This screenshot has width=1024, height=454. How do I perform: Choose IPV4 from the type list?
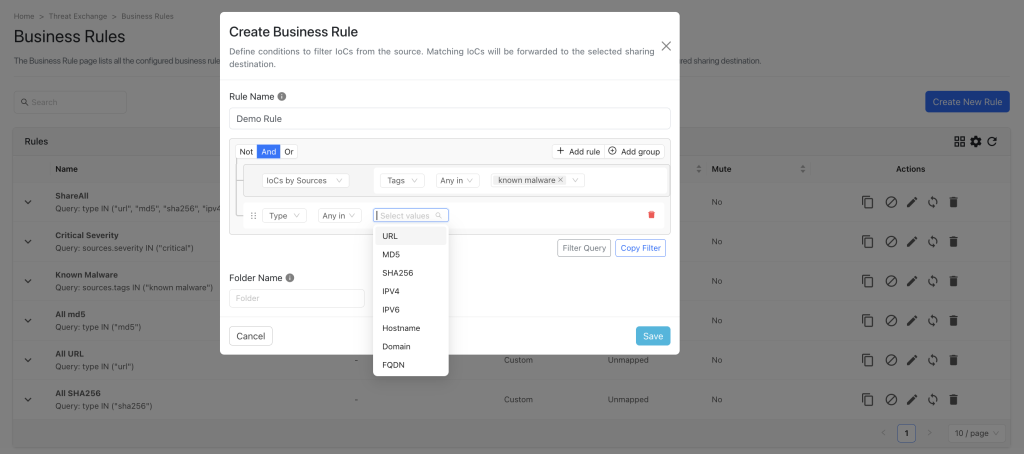pos(411,291)
